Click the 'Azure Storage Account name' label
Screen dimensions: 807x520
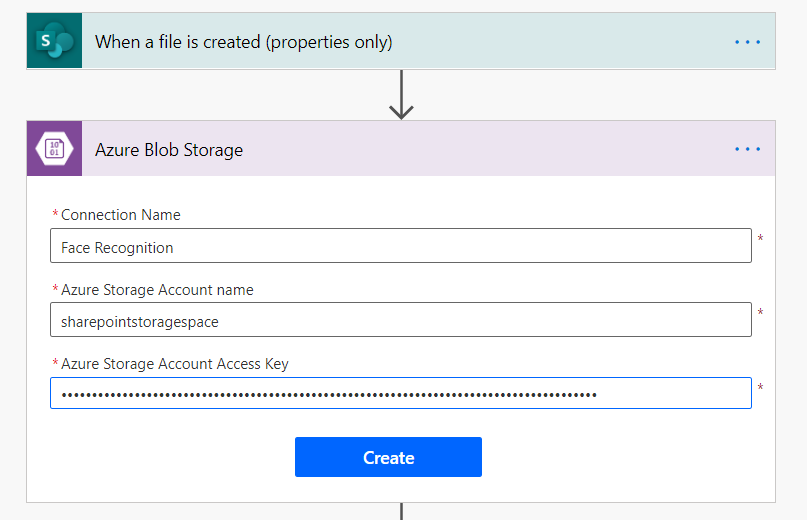(157, 290)
